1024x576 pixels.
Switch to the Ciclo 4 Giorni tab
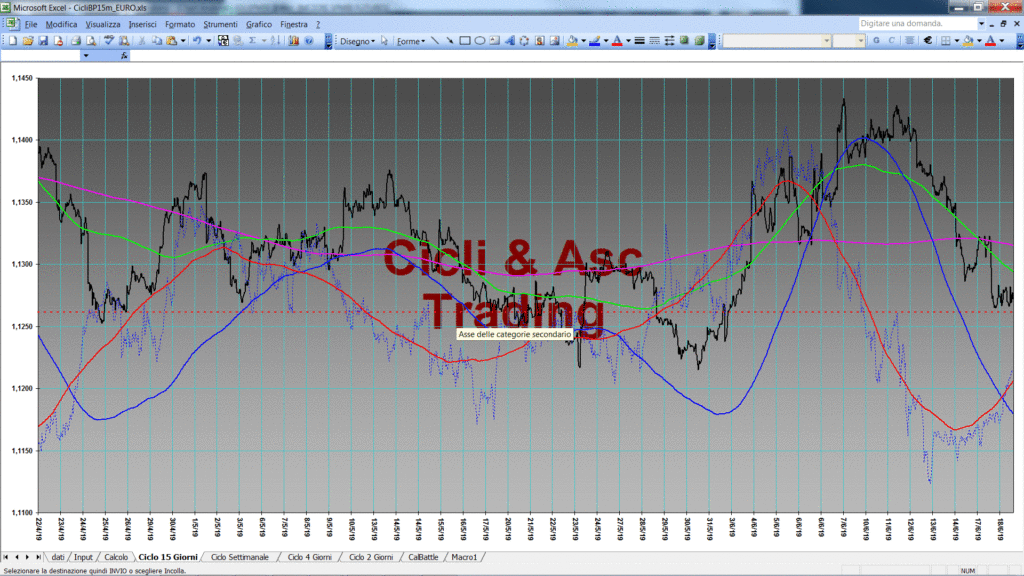pos(310,557)
